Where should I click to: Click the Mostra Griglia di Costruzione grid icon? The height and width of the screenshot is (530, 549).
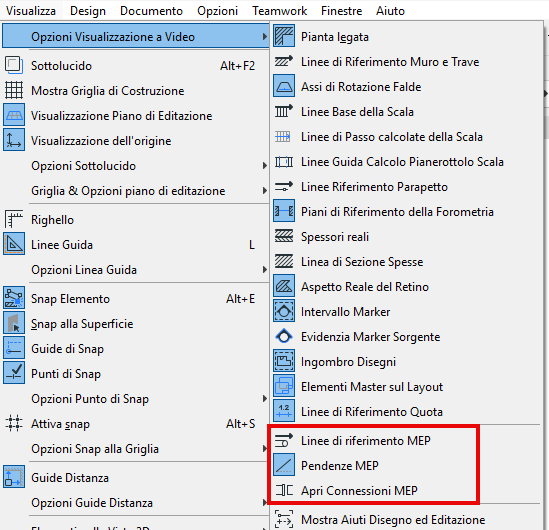[14, 90]
